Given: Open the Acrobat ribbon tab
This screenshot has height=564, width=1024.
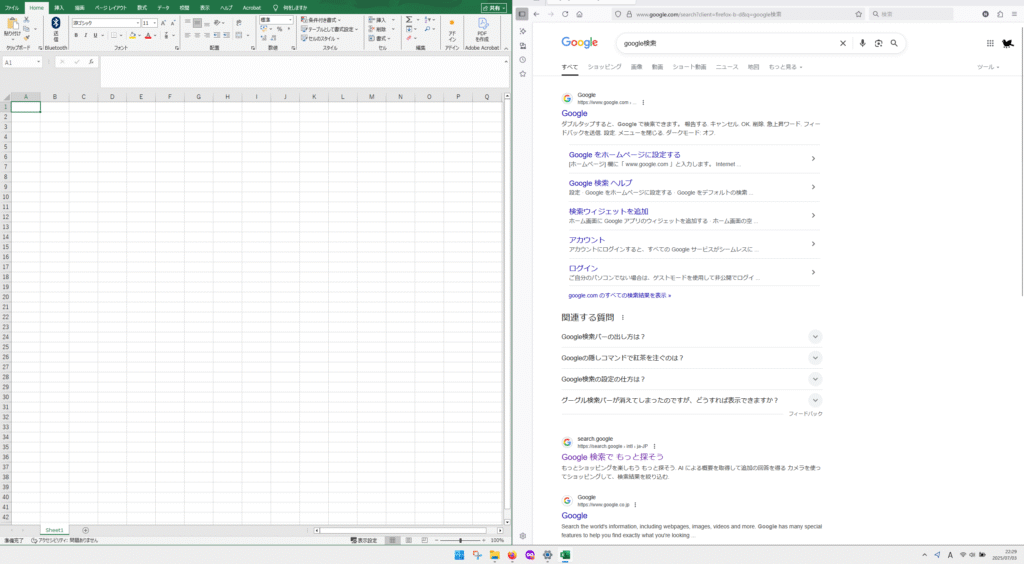Looking at the screenshot, I should [x=251, y=8].
